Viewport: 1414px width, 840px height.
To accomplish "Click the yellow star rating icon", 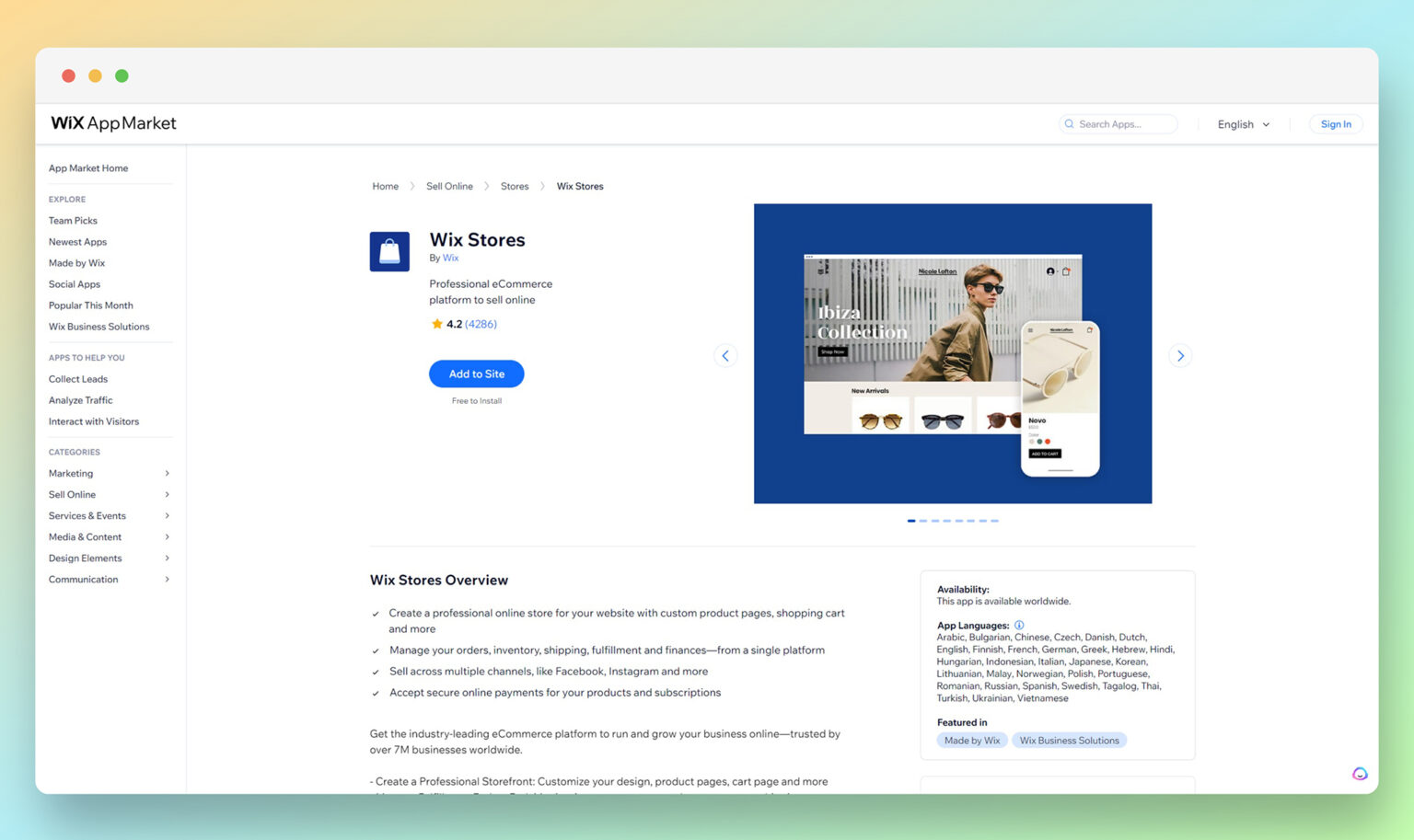I will coord(435,324).
